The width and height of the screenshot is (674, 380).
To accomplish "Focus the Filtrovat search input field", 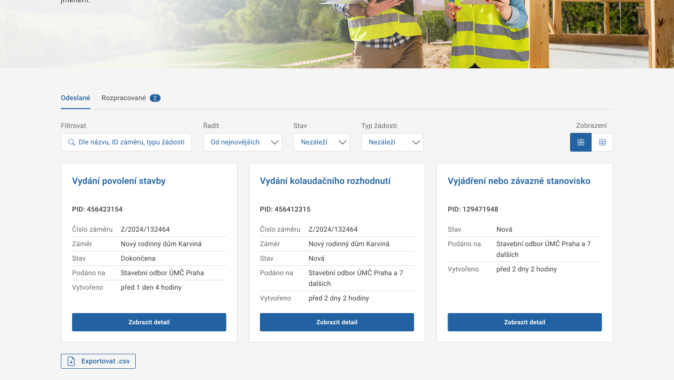I will click(126, 142).
